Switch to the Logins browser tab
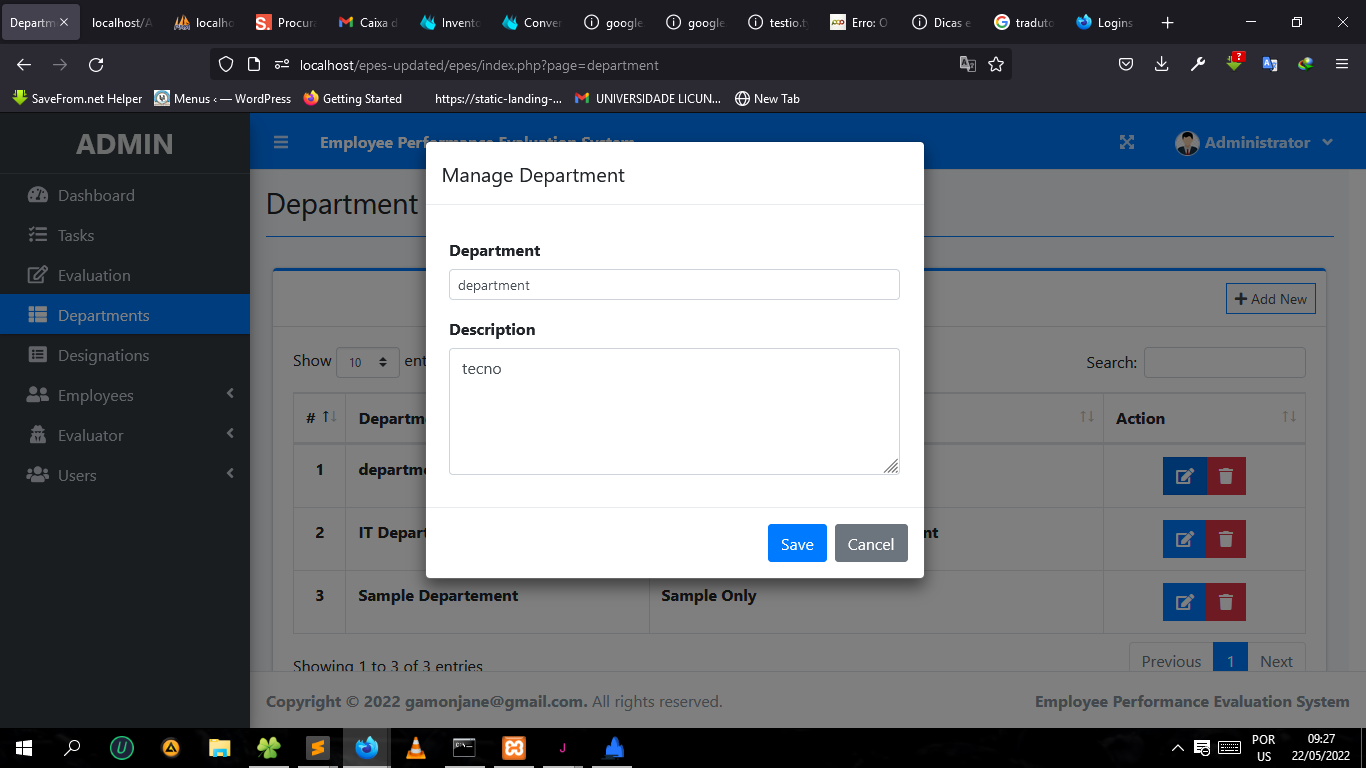 (1107, 23)
